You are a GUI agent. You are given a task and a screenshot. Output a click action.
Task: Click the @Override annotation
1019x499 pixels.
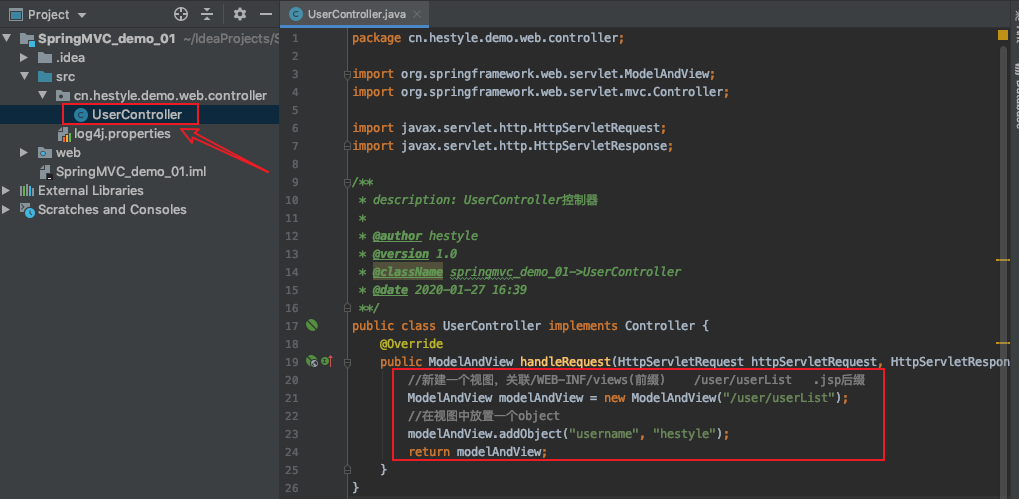(411, 343)
